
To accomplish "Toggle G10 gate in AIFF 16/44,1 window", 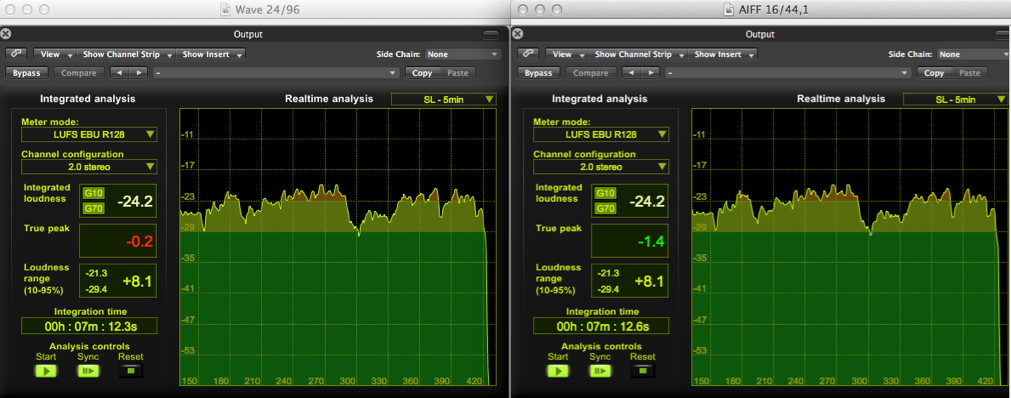I will (604, 193).
